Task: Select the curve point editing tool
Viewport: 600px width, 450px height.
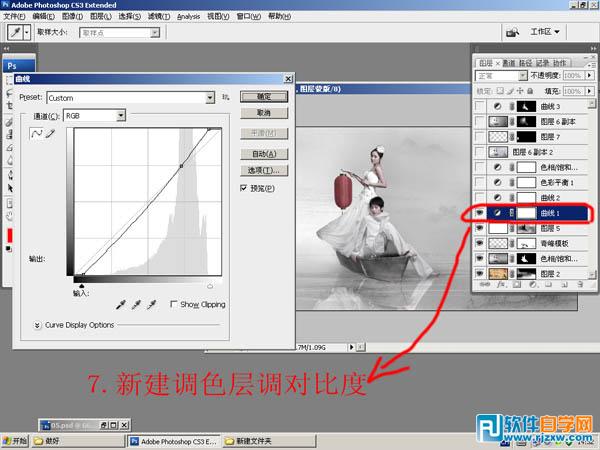Action: 37,134
